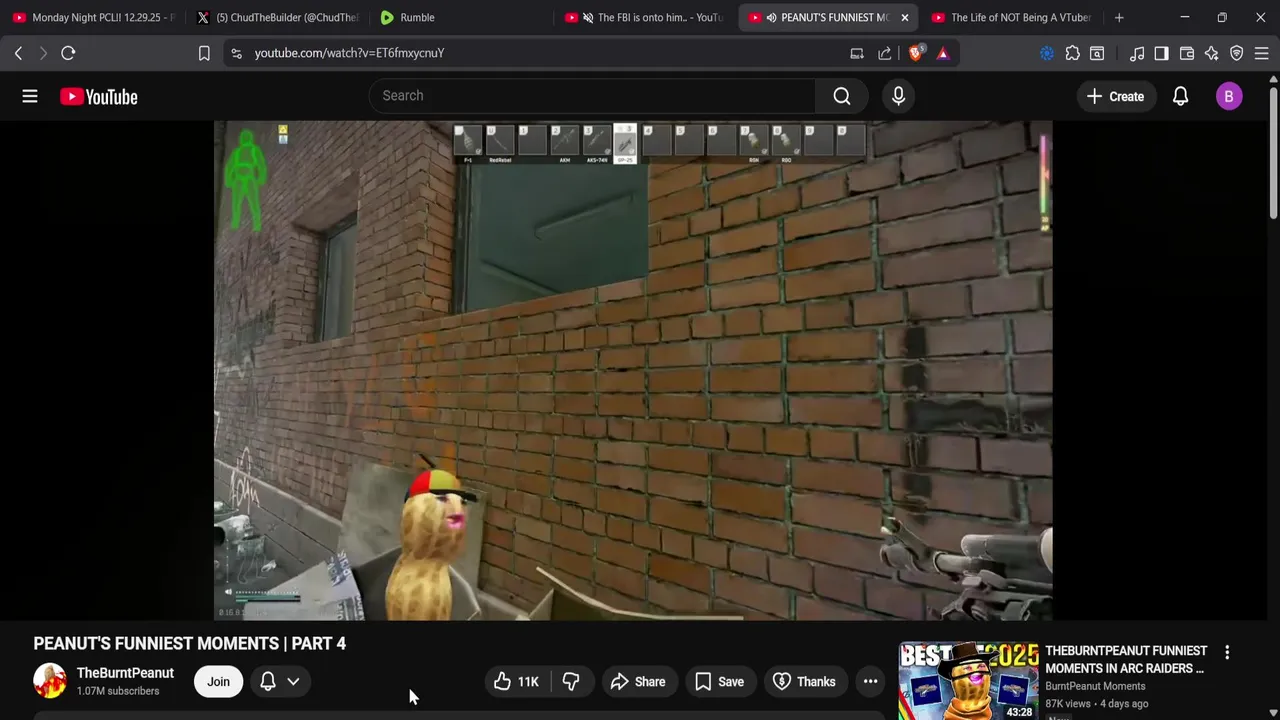Dislike this video
Image resolution: width=1280 pixels, height=720 pixels.
571,682
